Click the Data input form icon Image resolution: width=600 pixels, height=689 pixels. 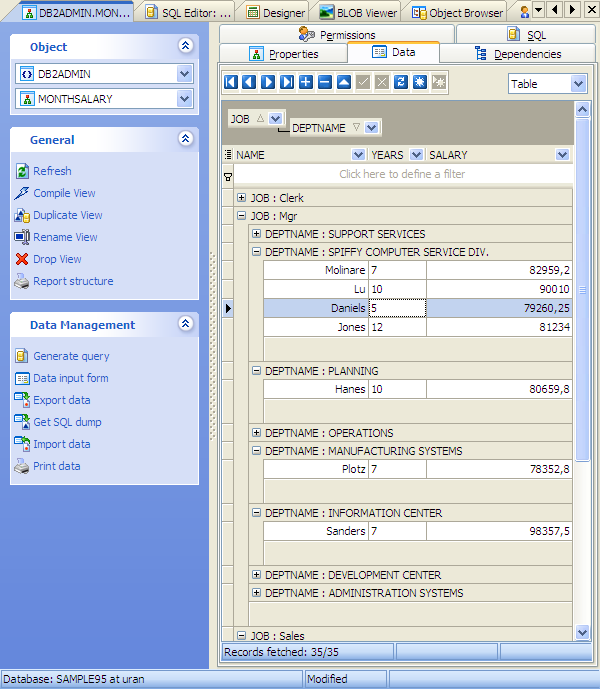pos(22,378)
